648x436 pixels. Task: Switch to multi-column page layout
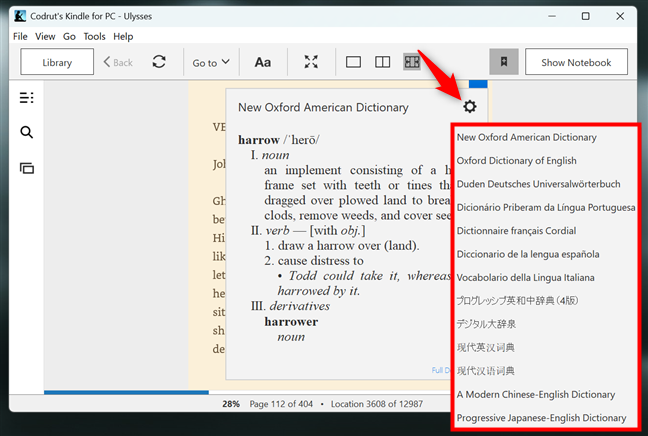(411, 62)
